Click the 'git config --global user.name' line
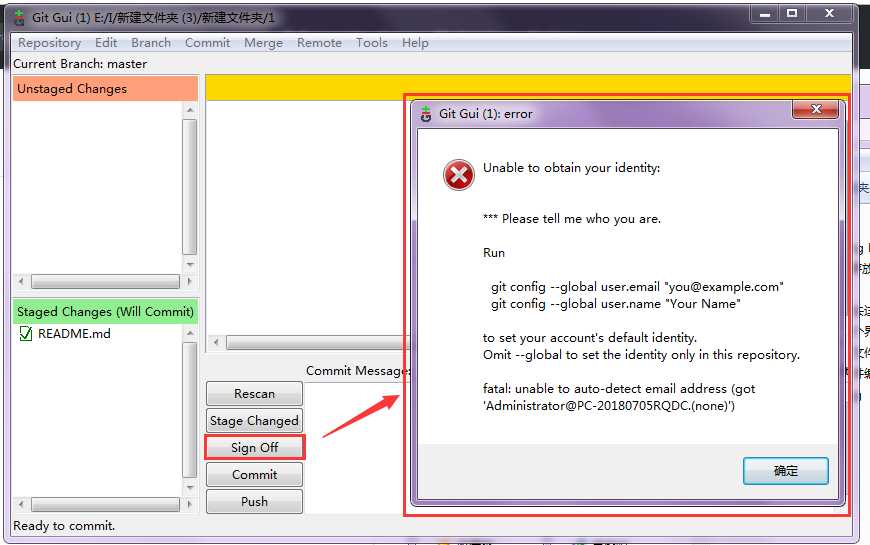Image resolution: width=870 pixels, height=545 pixels. click(x=615, y=304)
